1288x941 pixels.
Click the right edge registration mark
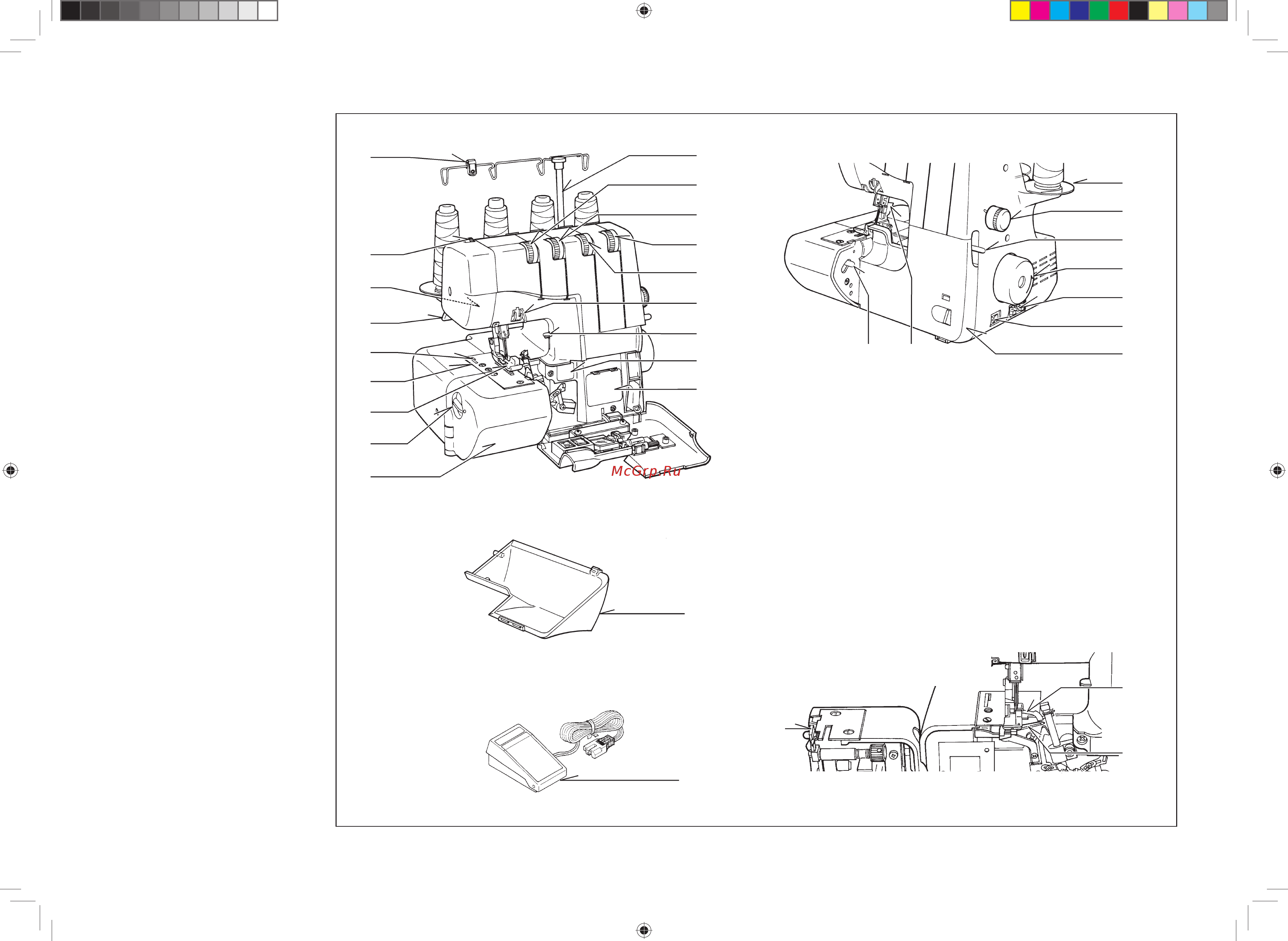(x=1277, y=470)
